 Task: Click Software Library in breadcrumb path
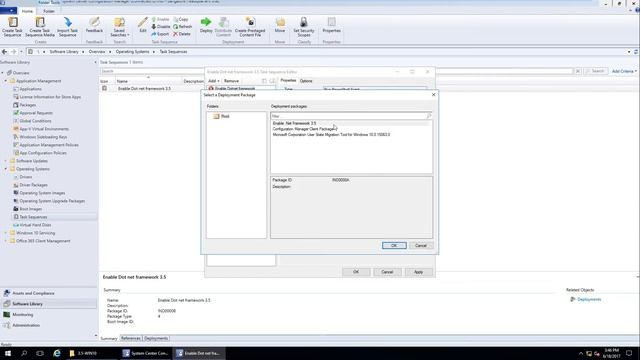64,52
